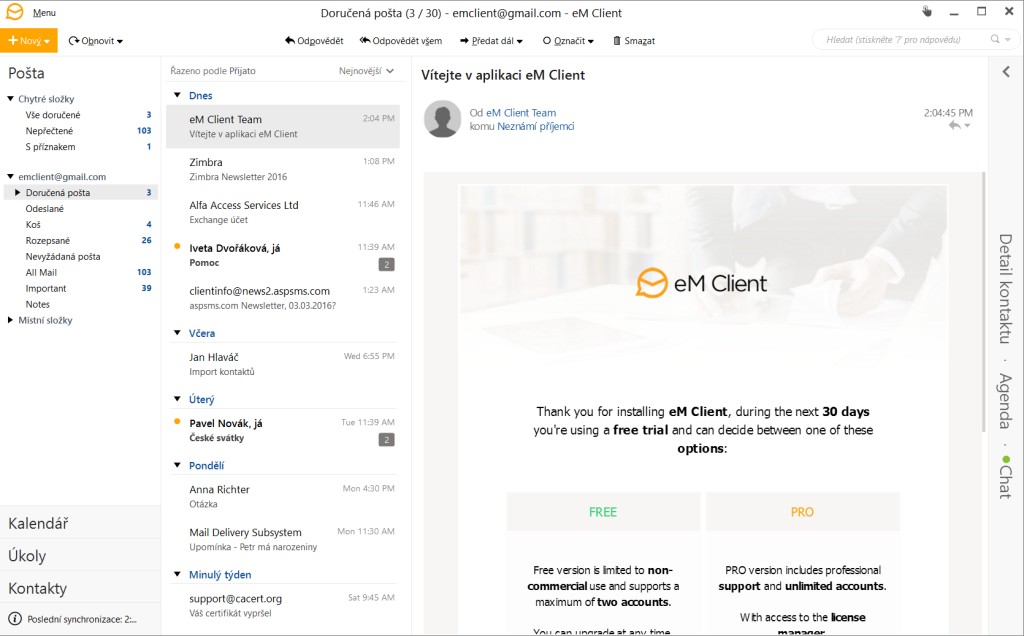The image size is (1024, 636).
Task: Open the Obnovit dropdown arrow
Action: point(120,41)
